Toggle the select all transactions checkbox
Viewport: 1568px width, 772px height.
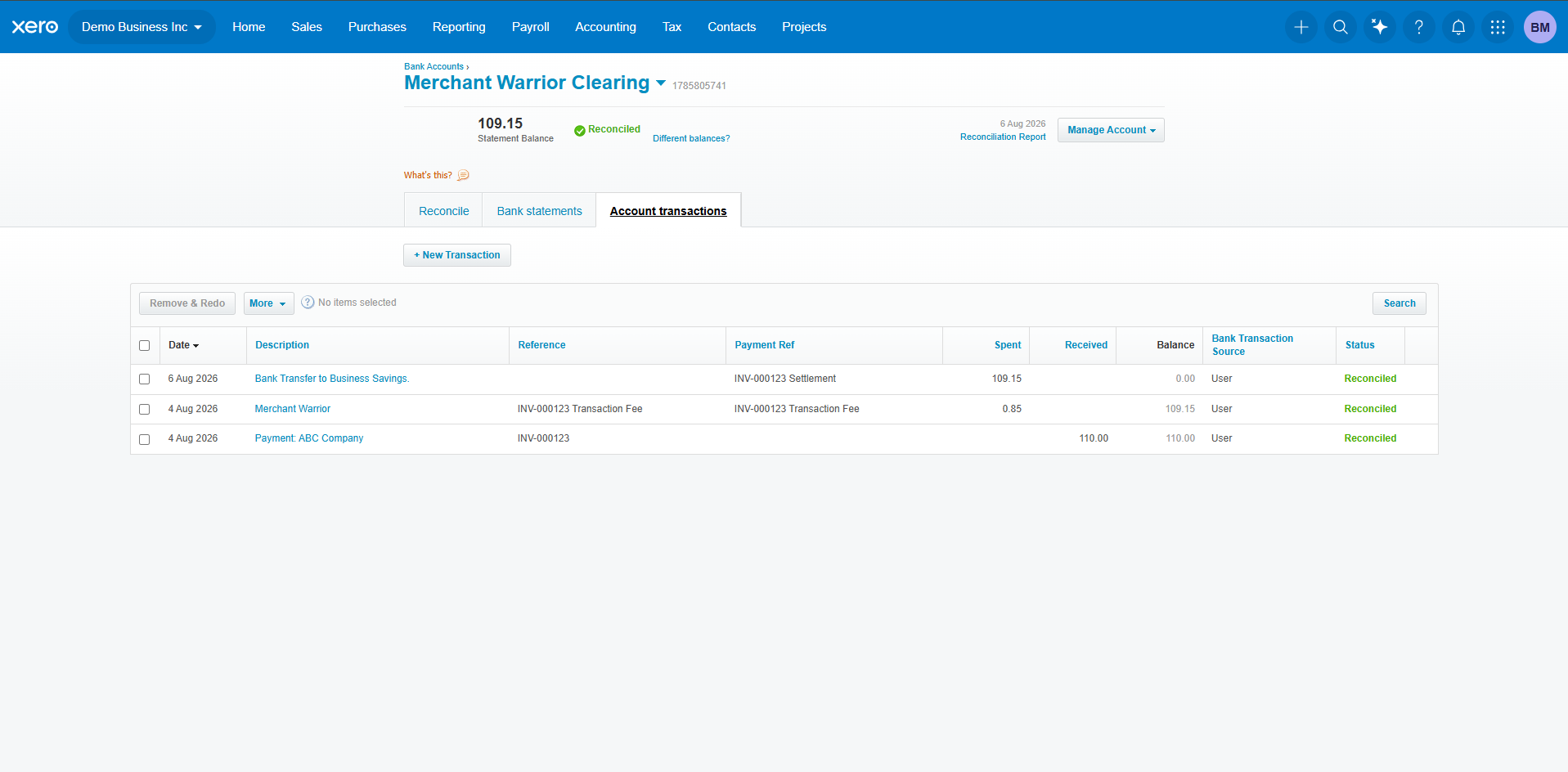coord(145,345)
